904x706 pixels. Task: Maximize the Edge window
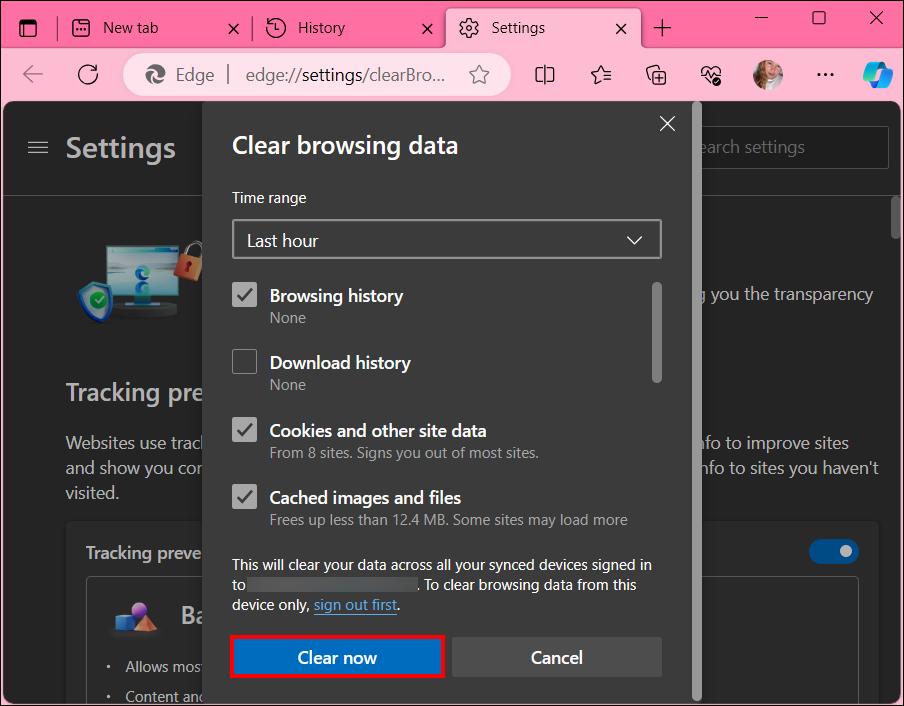coord(819,18)
